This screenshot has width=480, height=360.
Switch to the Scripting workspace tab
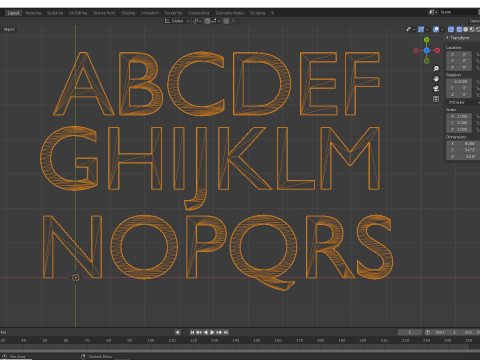257,13
